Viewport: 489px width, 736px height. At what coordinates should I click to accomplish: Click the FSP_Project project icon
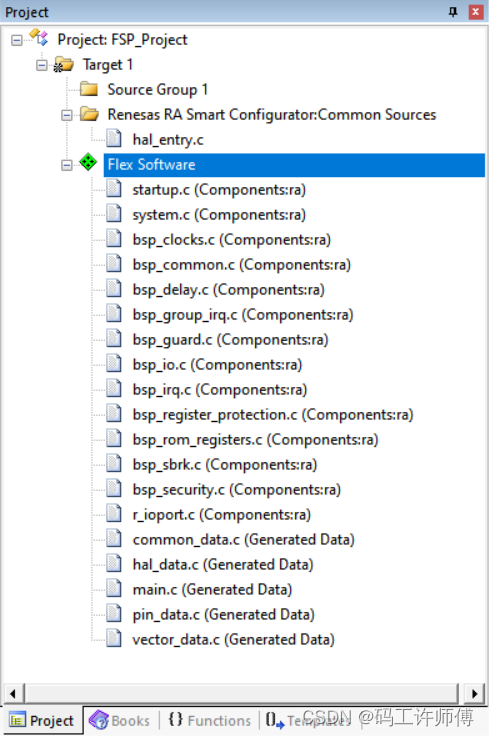(38, 38)
